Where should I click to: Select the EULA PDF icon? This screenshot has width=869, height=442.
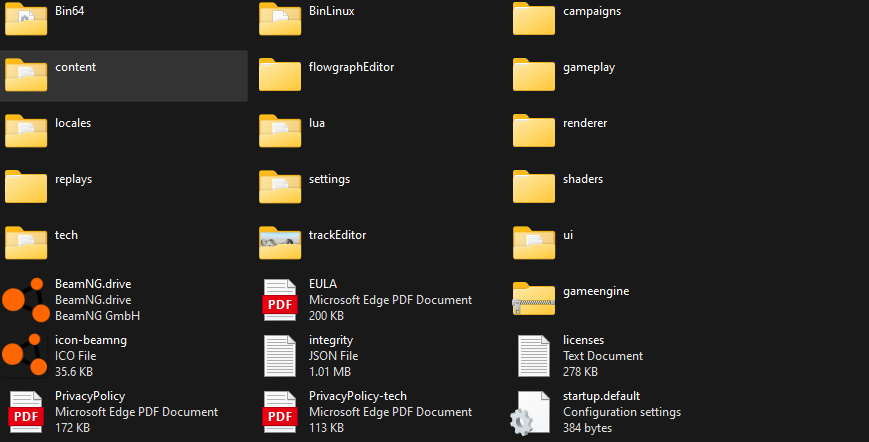(x=280, y=300)
